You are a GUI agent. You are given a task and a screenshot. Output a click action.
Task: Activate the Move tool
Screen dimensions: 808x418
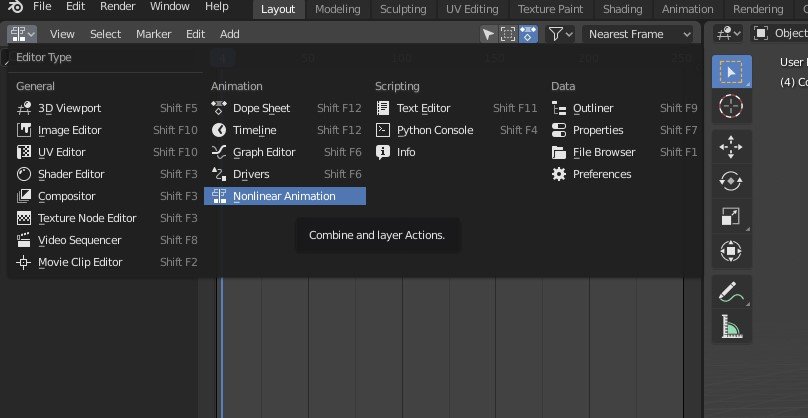pyautogui.click(x=731, y=147)
